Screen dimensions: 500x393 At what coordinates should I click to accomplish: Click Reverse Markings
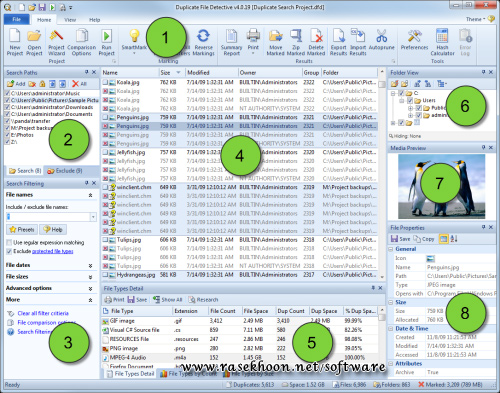[x=203, y=43]
